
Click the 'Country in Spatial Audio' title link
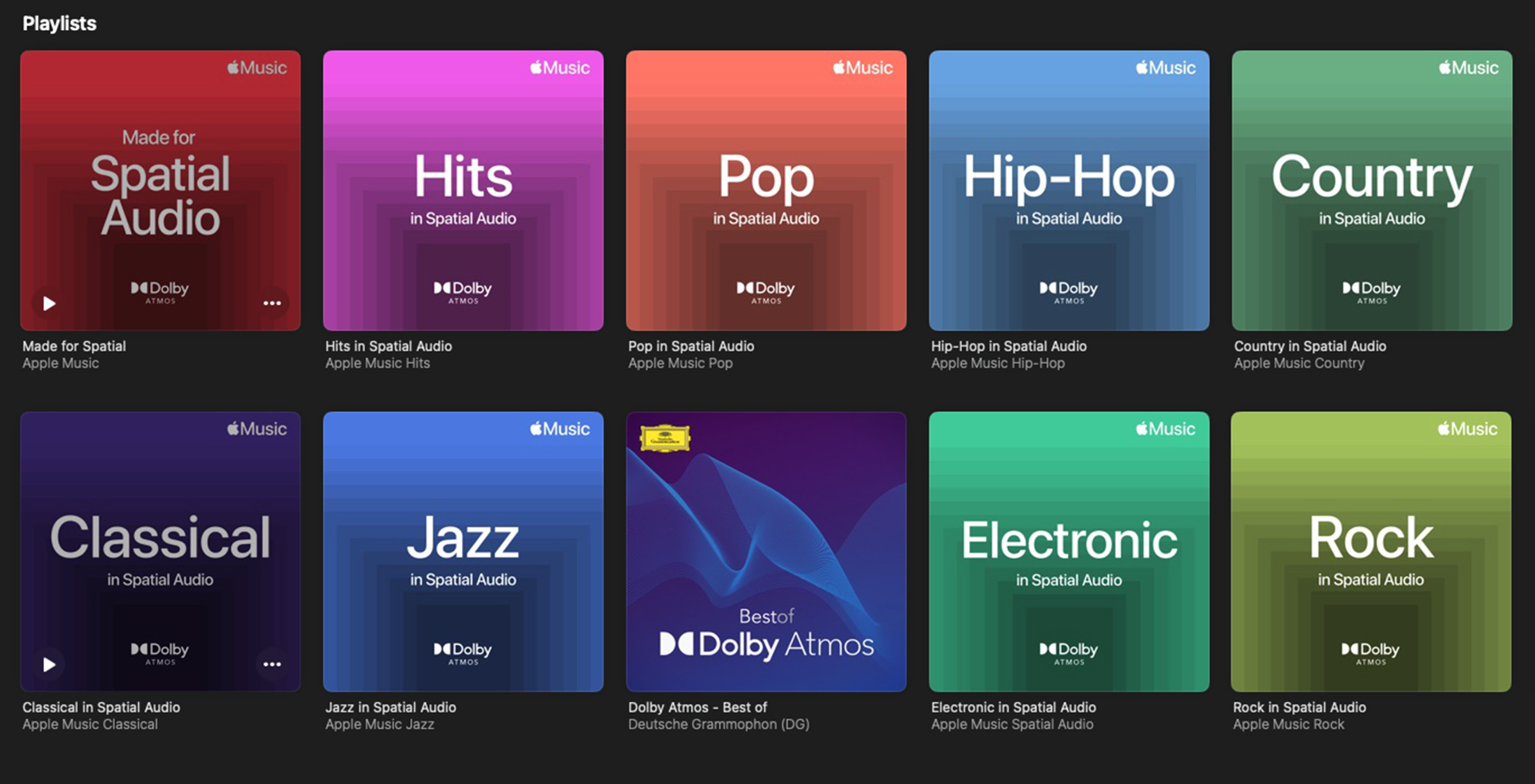coord(1310,346)
